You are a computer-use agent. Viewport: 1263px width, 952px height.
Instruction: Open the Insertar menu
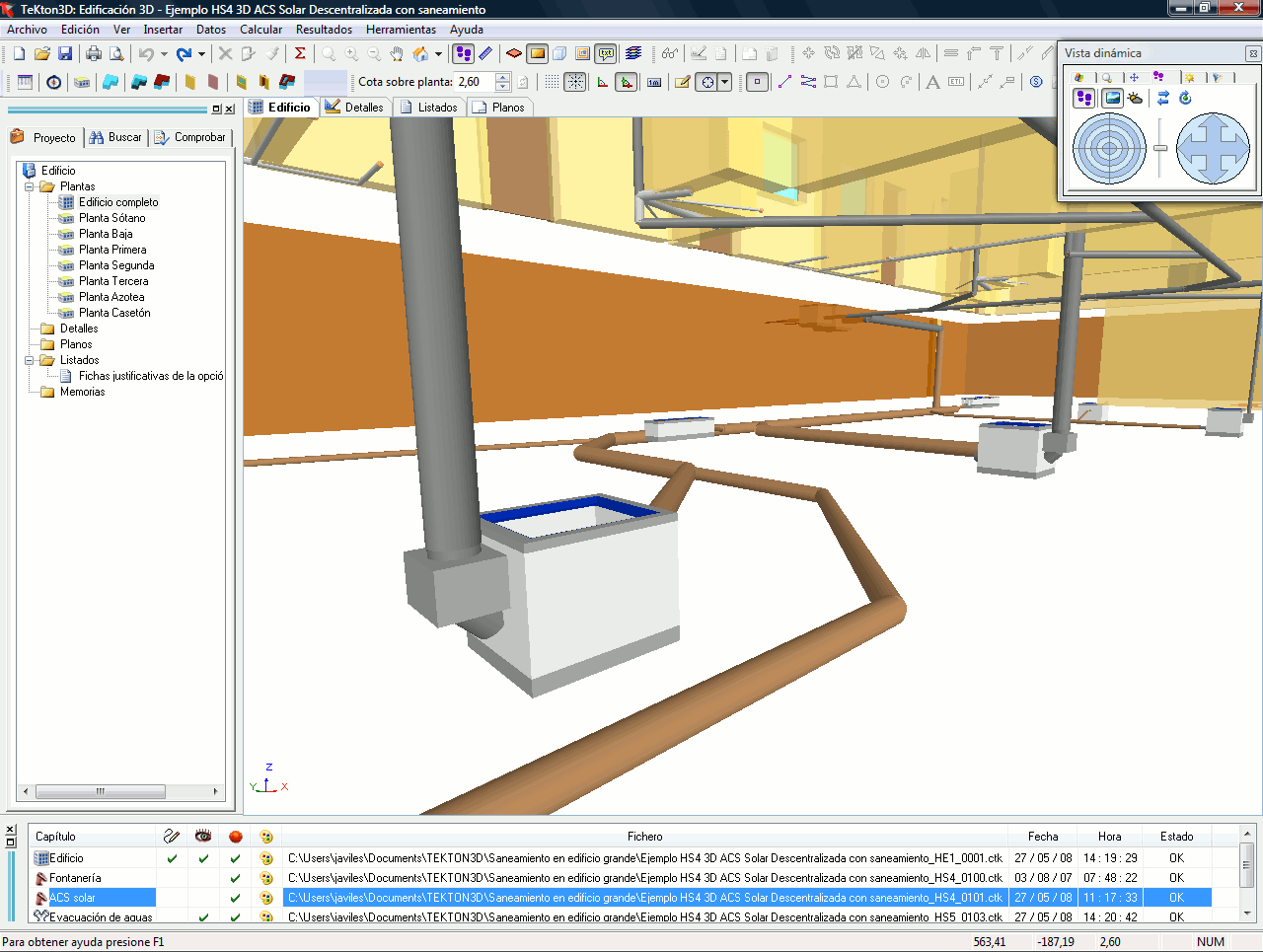click(x=163, y=30)
